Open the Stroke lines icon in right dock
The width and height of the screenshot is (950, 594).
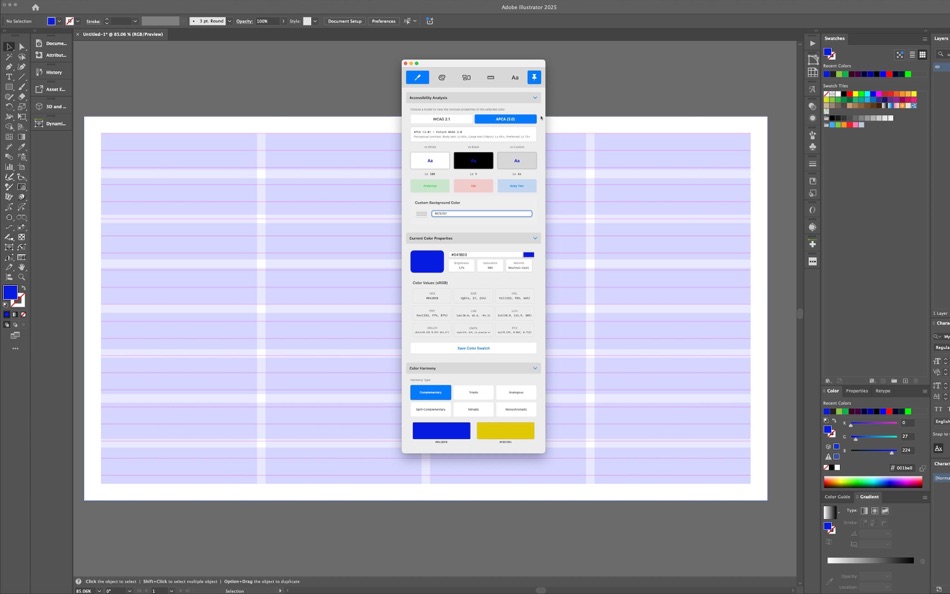tap(812, 164)
